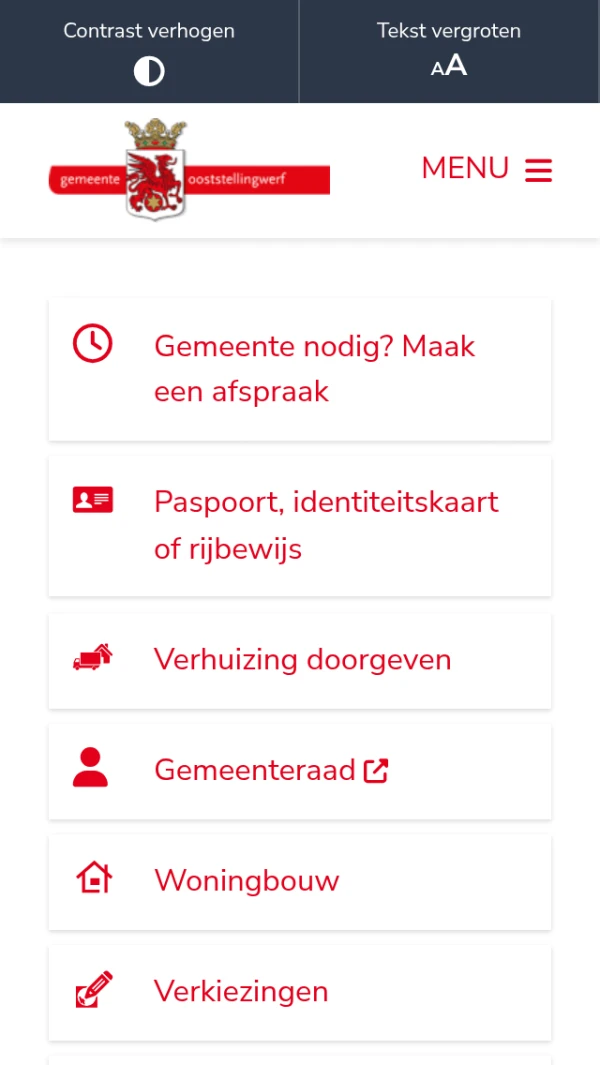The image size is (600, 1065).
Task: Click the house icon beside Woningbouw
Action: click(x=93, y=879)
